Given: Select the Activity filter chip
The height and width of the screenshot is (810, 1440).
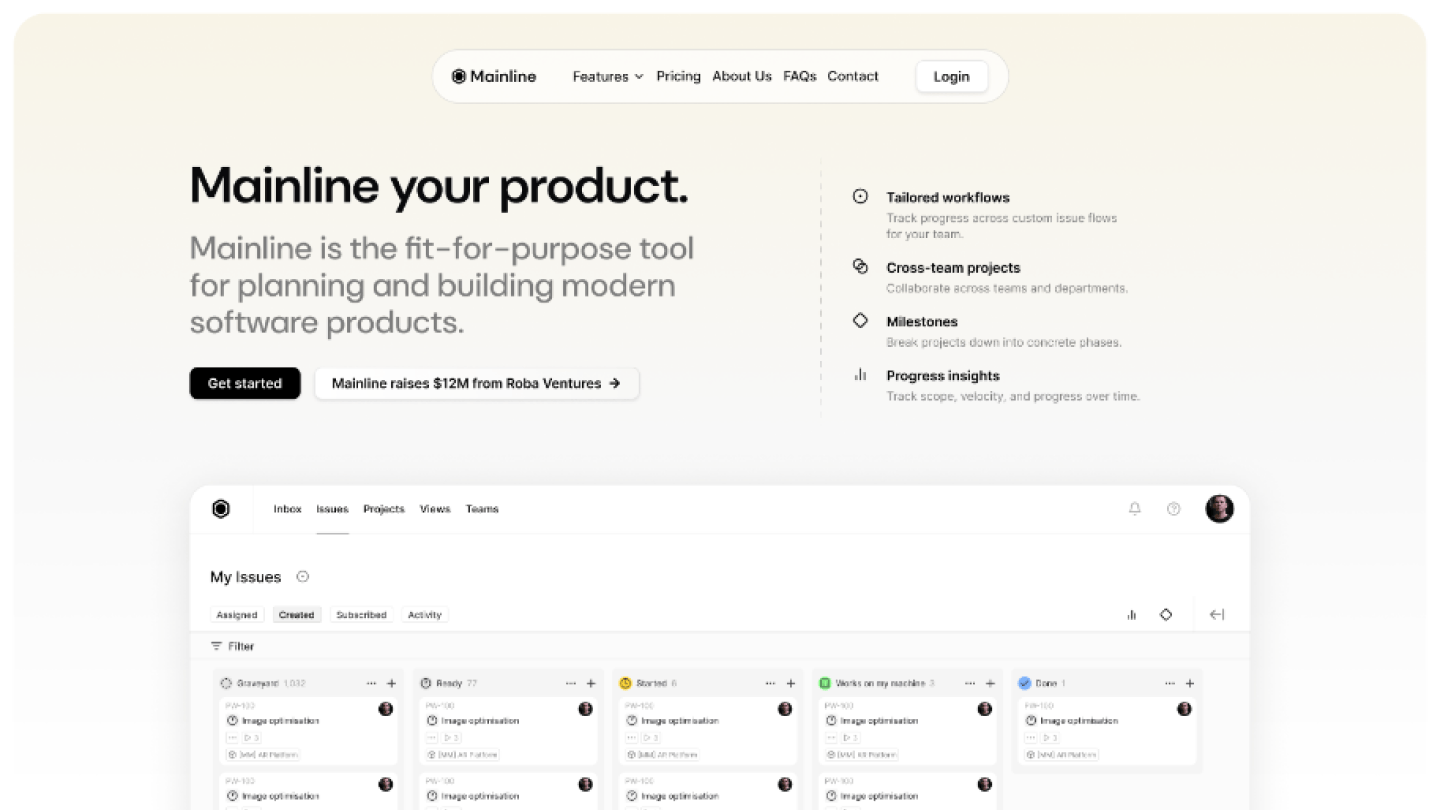Looking at the screenshot, I should click(425, 615).
